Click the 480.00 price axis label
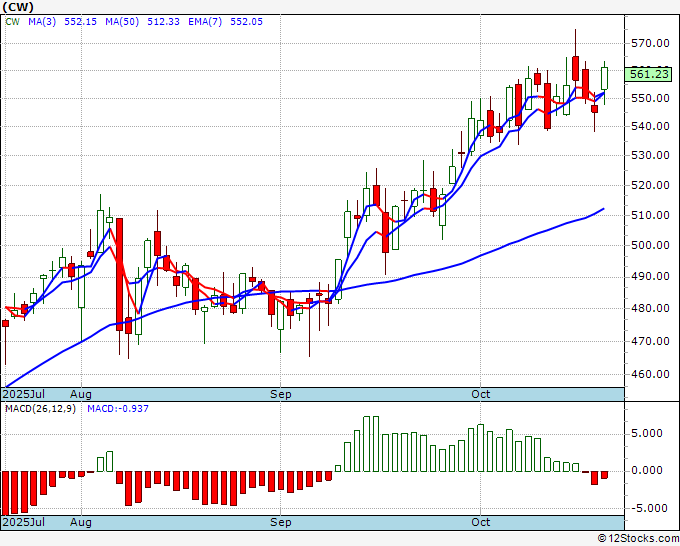This screenshot has height=546, width=680. coord(650,308)
